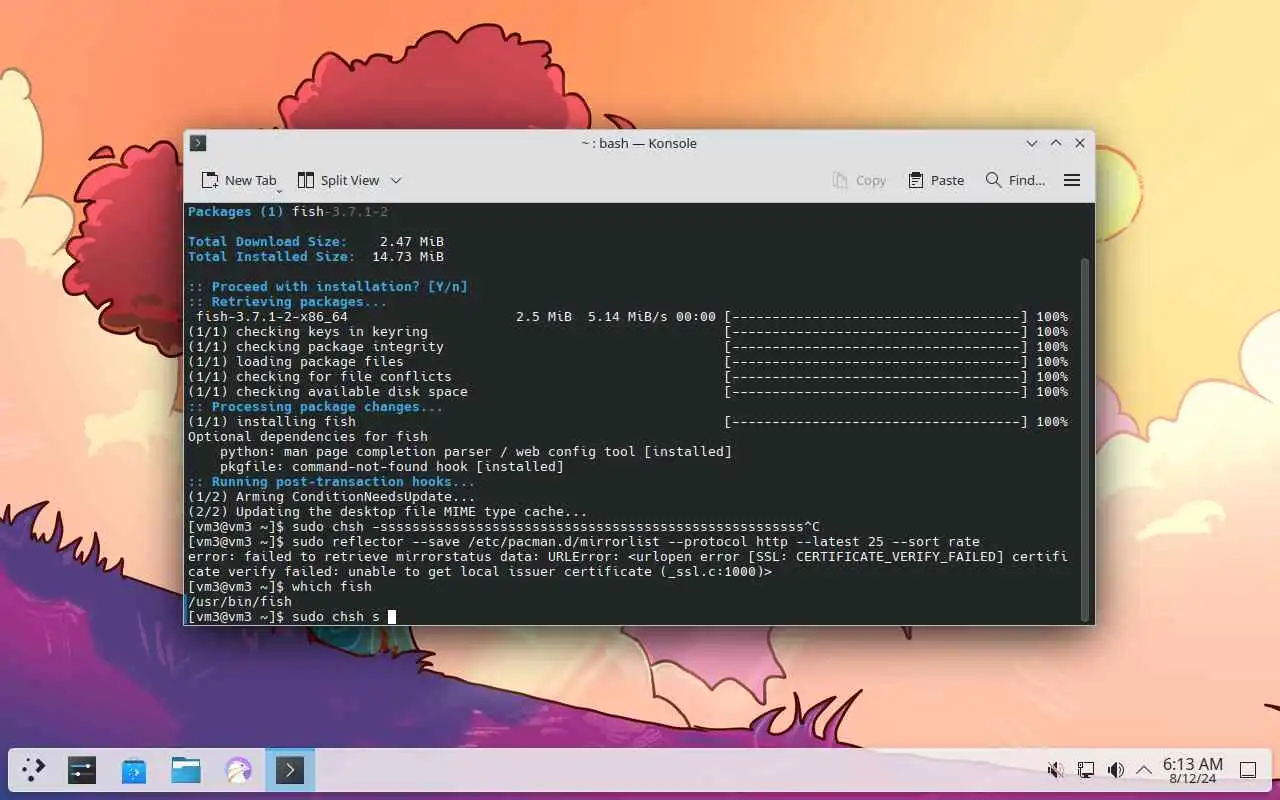Click the 'which fish' command line
The image size is (1280, 800).
280,587
